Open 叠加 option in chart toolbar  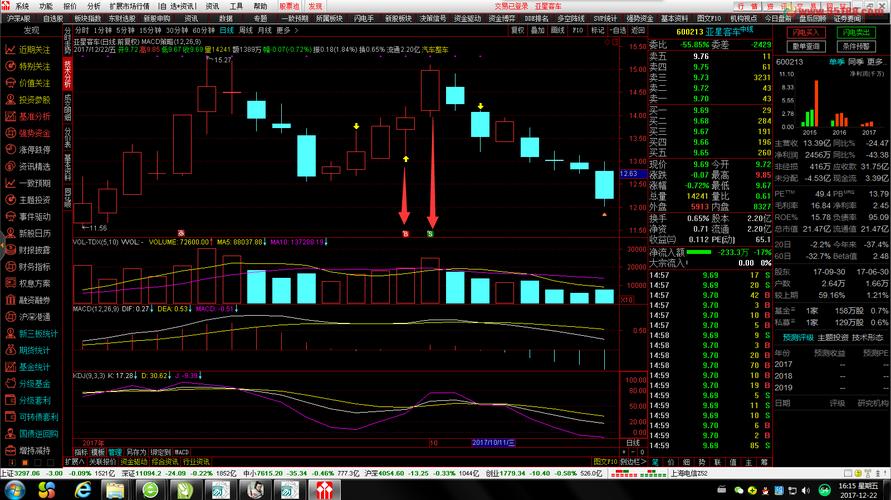538,30
